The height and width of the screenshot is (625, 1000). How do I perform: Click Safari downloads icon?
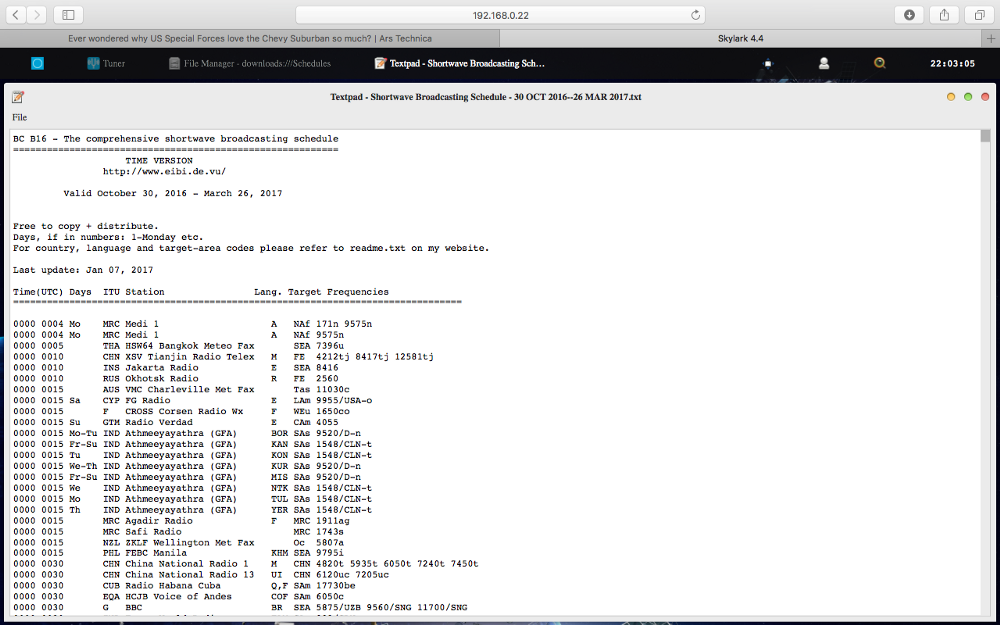(909, 15)
